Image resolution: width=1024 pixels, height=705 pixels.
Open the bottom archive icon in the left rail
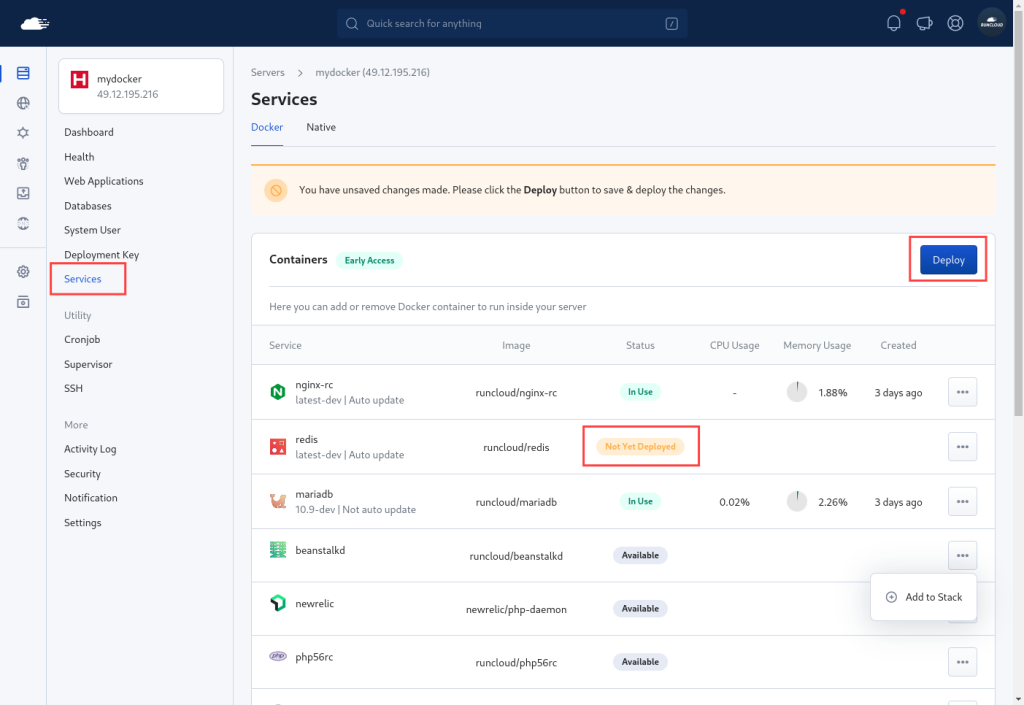[23, 302]
